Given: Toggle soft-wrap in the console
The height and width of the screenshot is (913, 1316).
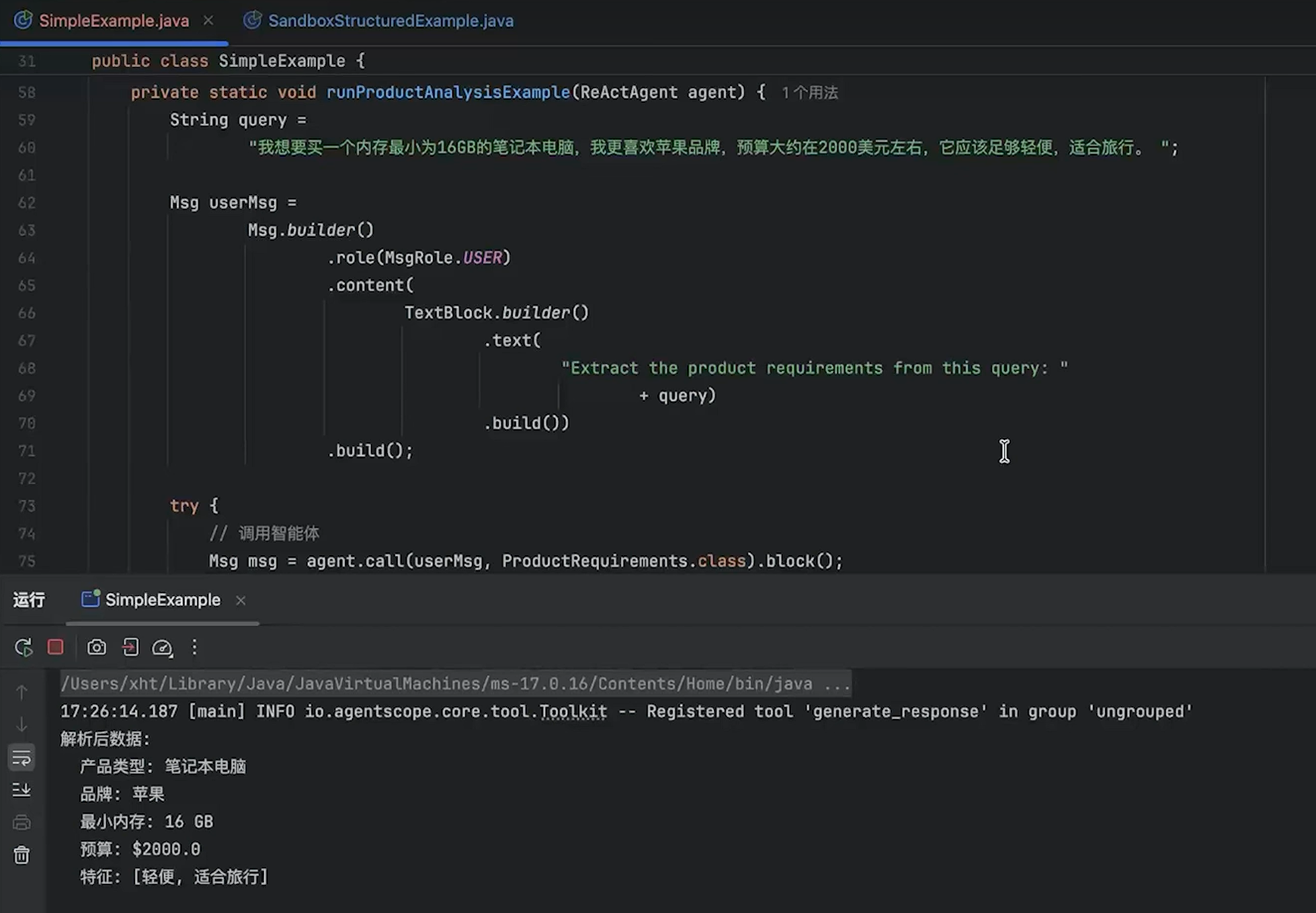Looking at the screenshot, I should [x=22, y=758].
